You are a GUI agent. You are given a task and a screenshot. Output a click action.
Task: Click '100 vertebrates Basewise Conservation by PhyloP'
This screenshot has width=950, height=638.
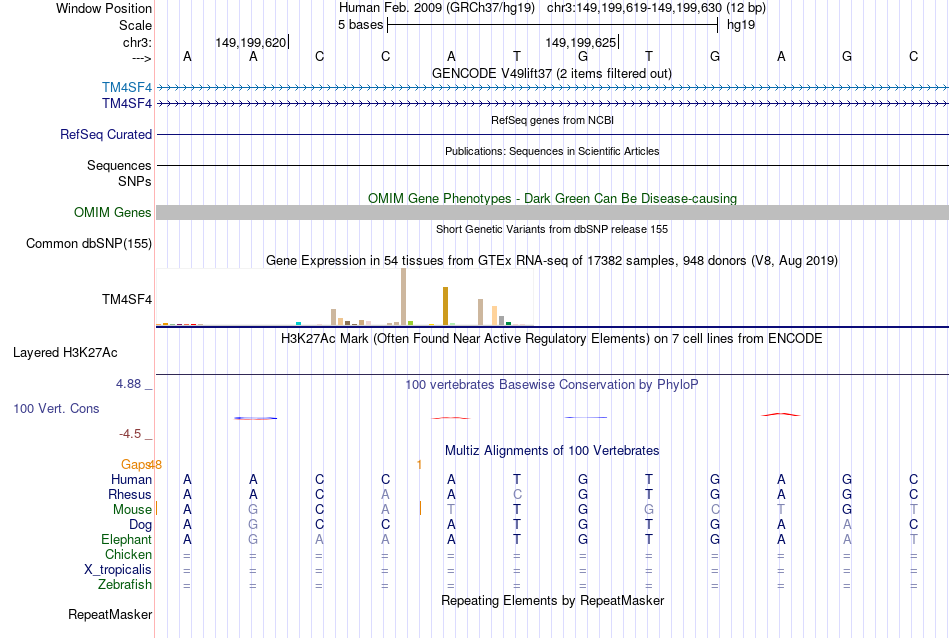pyautogui.click(x=552, y=384)
